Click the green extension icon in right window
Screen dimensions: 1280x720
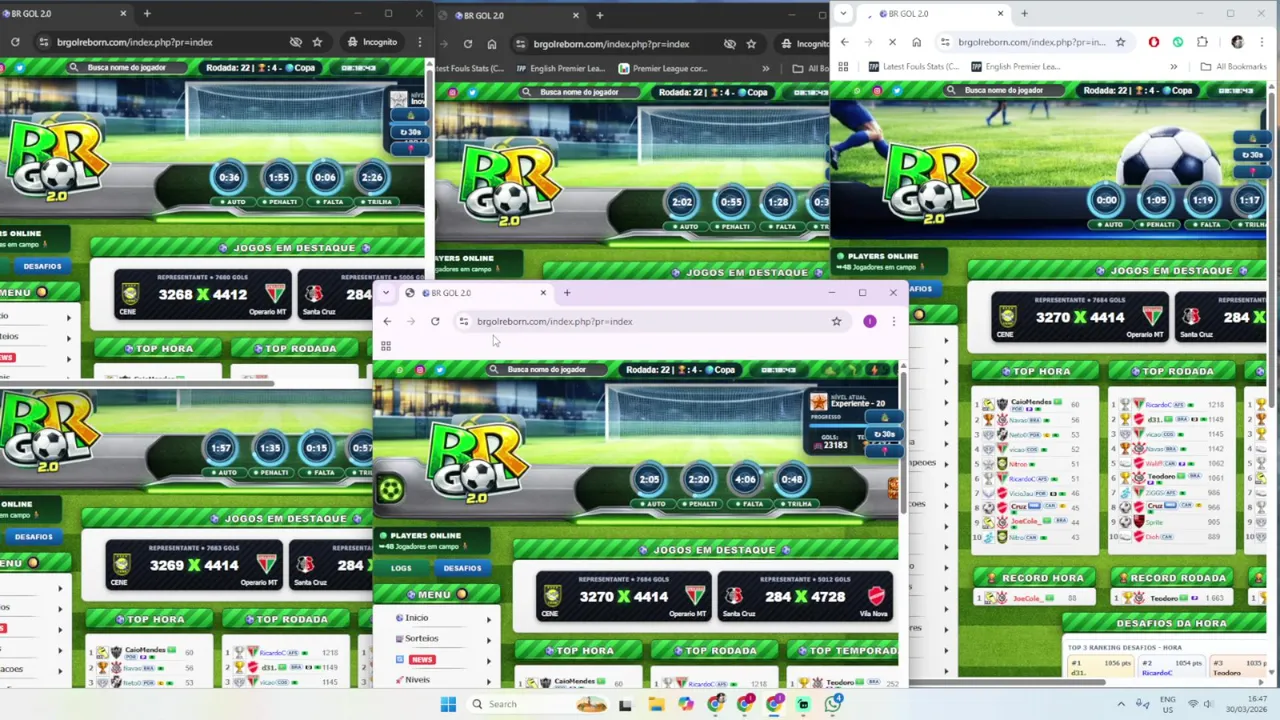coord(1177,42)
